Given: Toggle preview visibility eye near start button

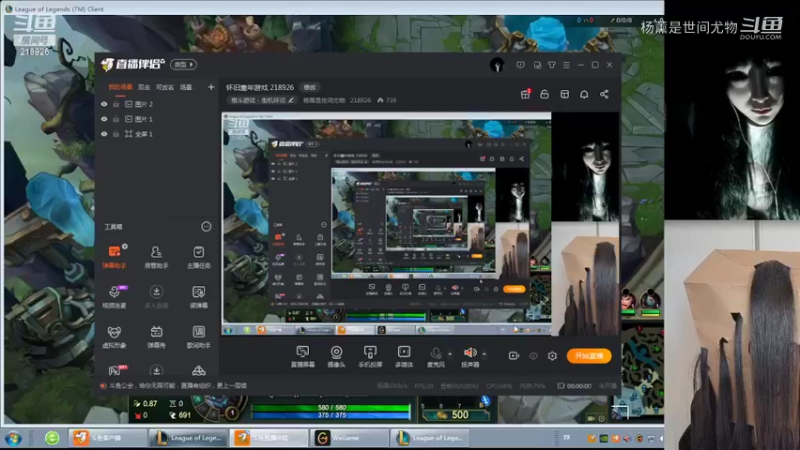Looking at the screenshot, I should click(533, 356).
